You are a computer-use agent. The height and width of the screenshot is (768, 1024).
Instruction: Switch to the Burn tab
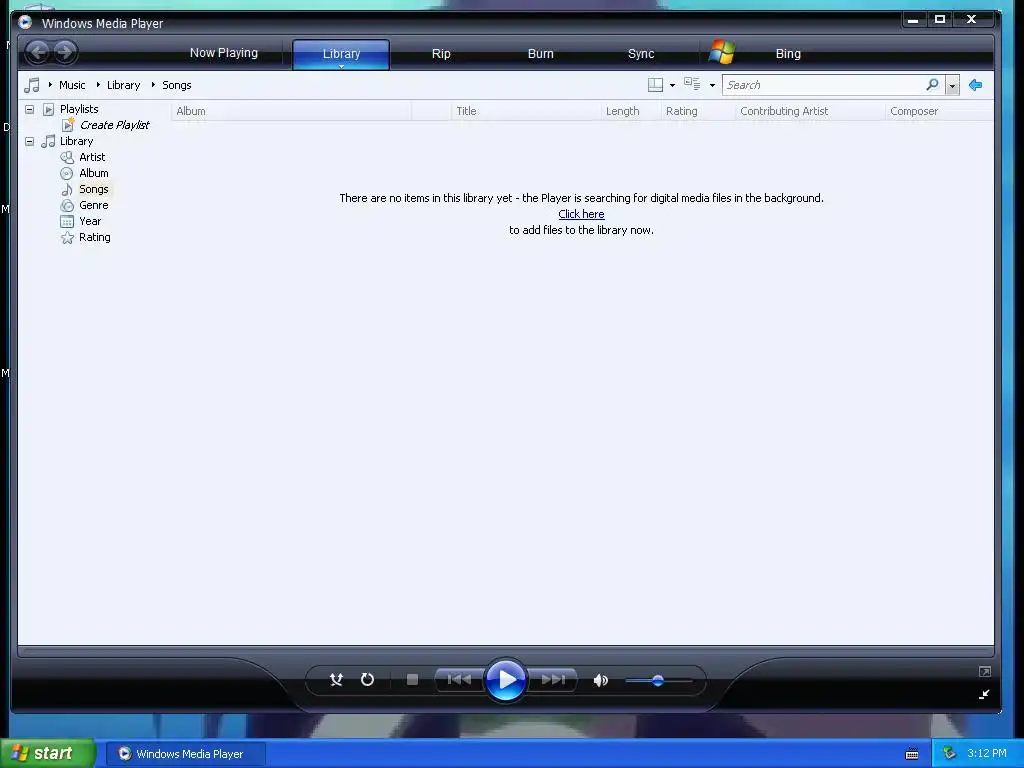[540, 54]
